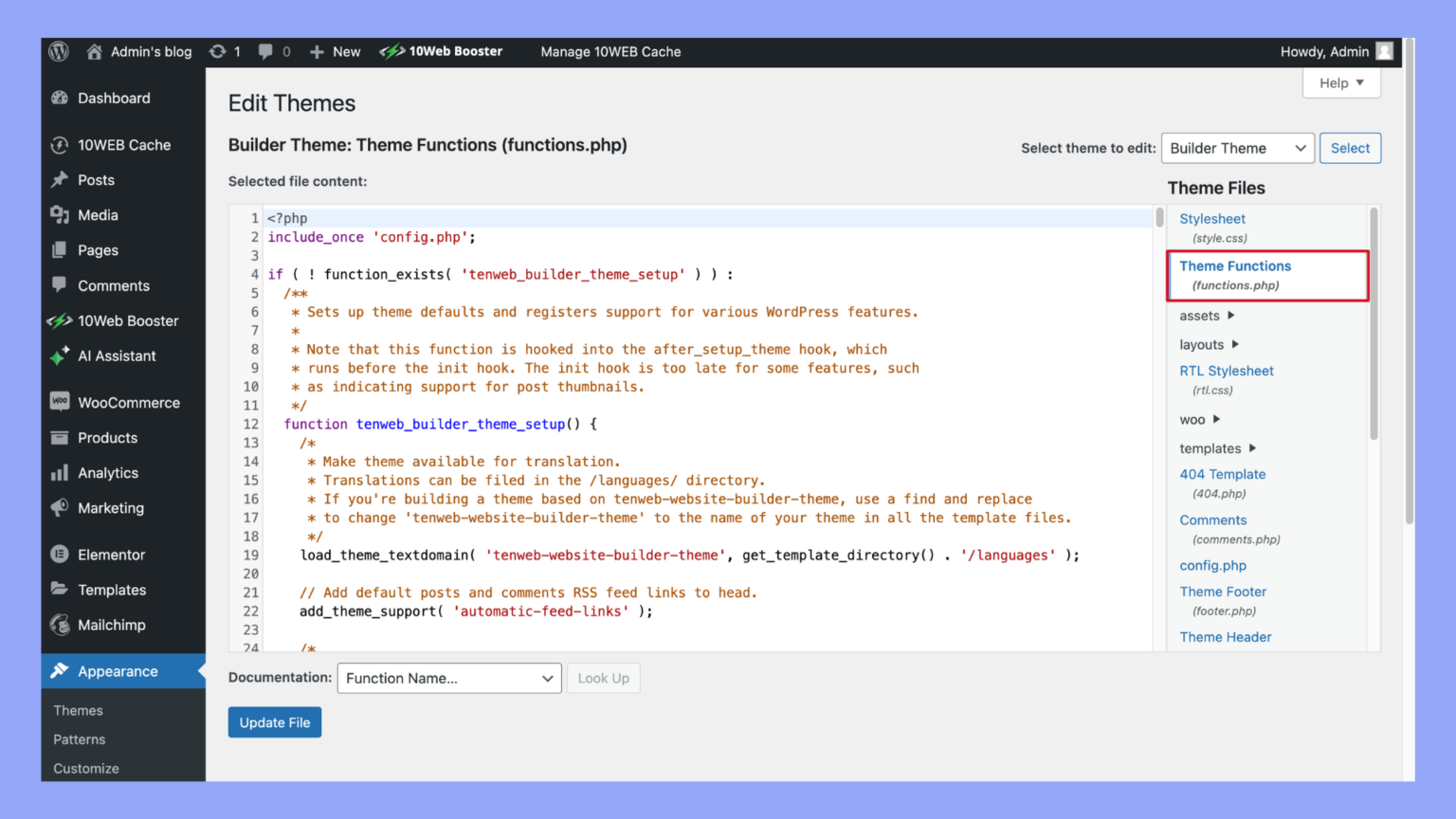This screenshot has height=819, width=1456.
Task: Open the WordPress logo menu
Action: pyautogui.click(x=58, y=52)
